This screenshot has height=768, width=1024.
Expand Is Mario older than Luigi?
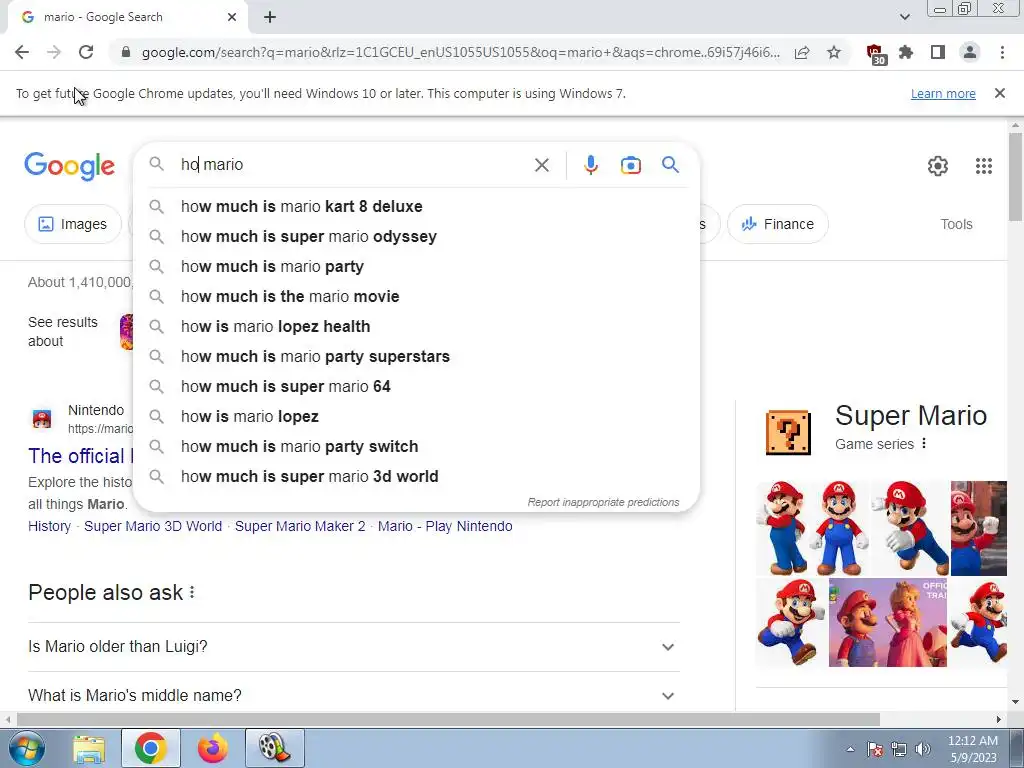(354, 647)
